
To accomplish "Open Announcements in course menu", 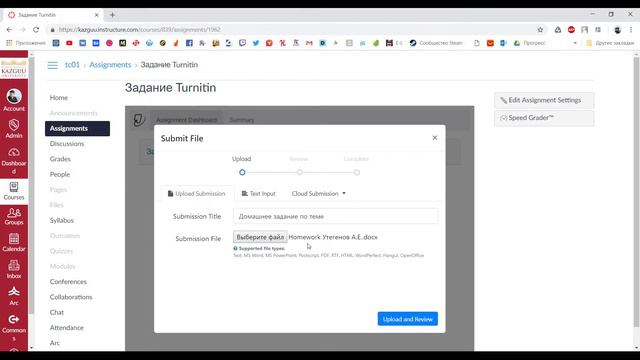I will click(73, 113).
